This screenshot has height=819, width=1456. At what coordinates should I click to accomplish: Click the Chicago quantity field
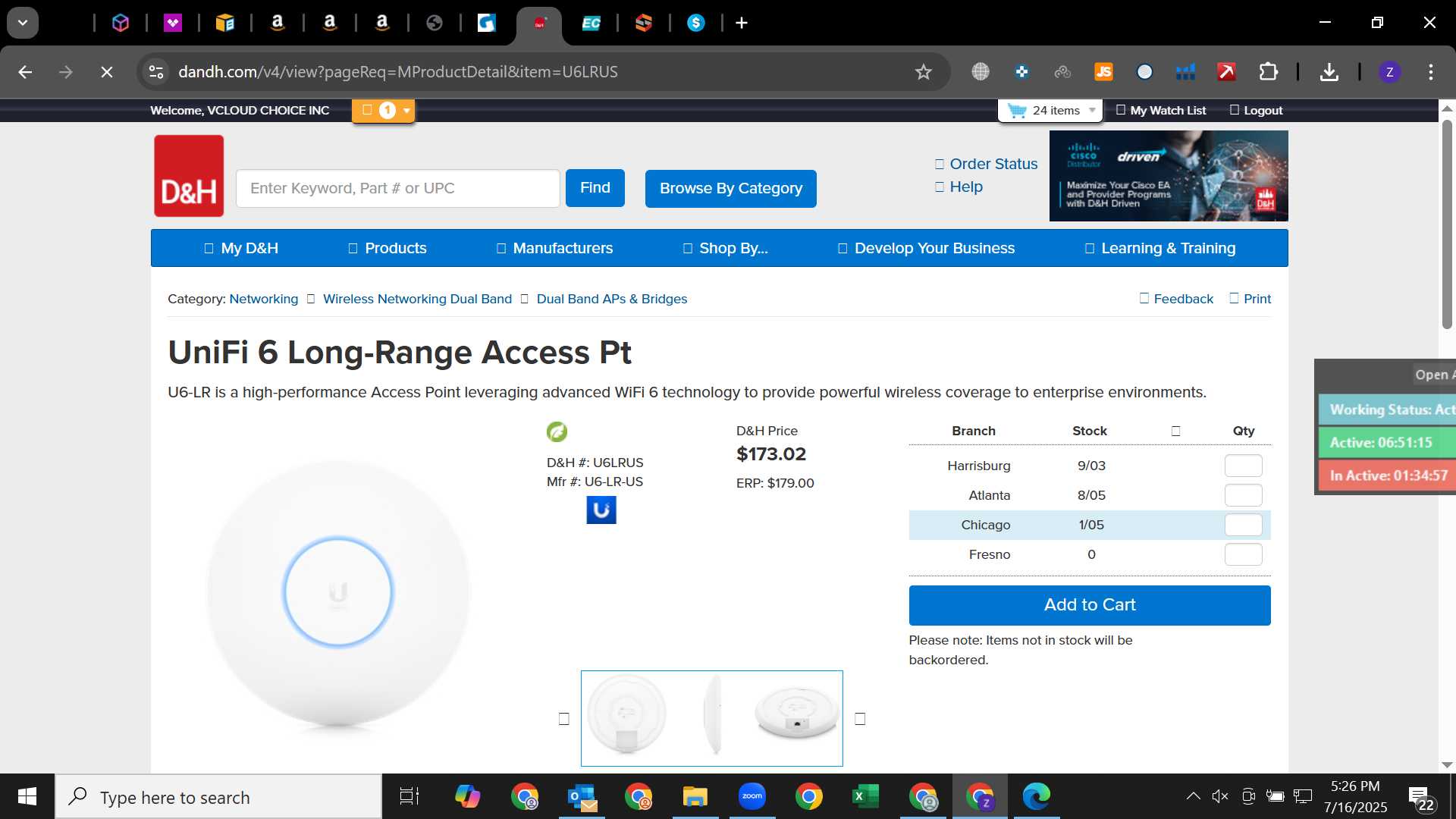[x=1243, y=525]
